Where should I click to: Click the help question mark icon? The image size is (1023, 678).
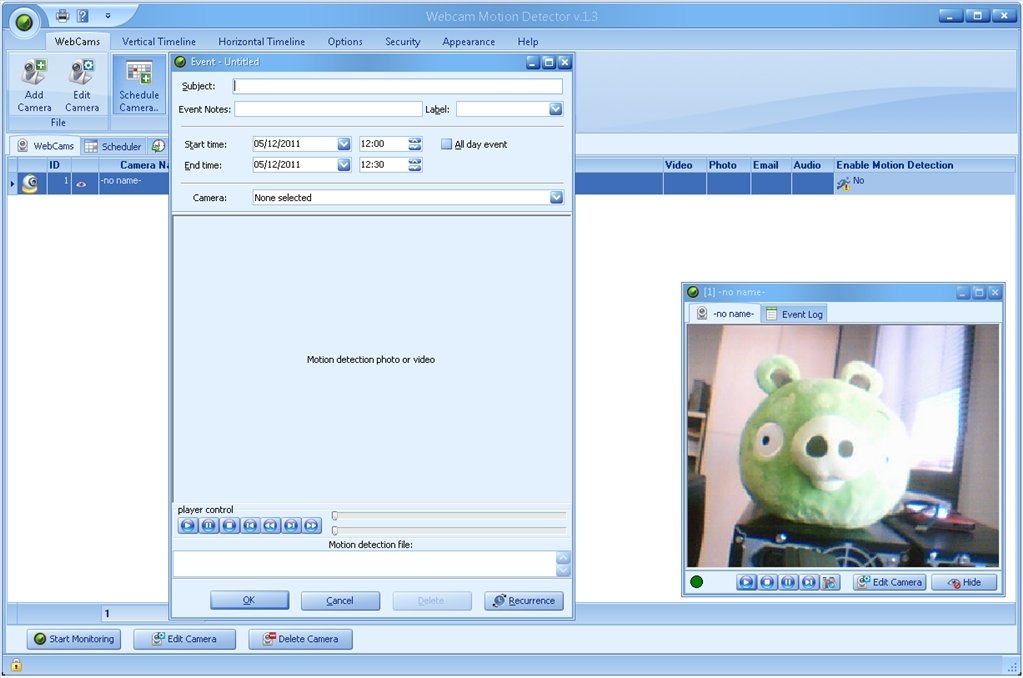[83, 16]
